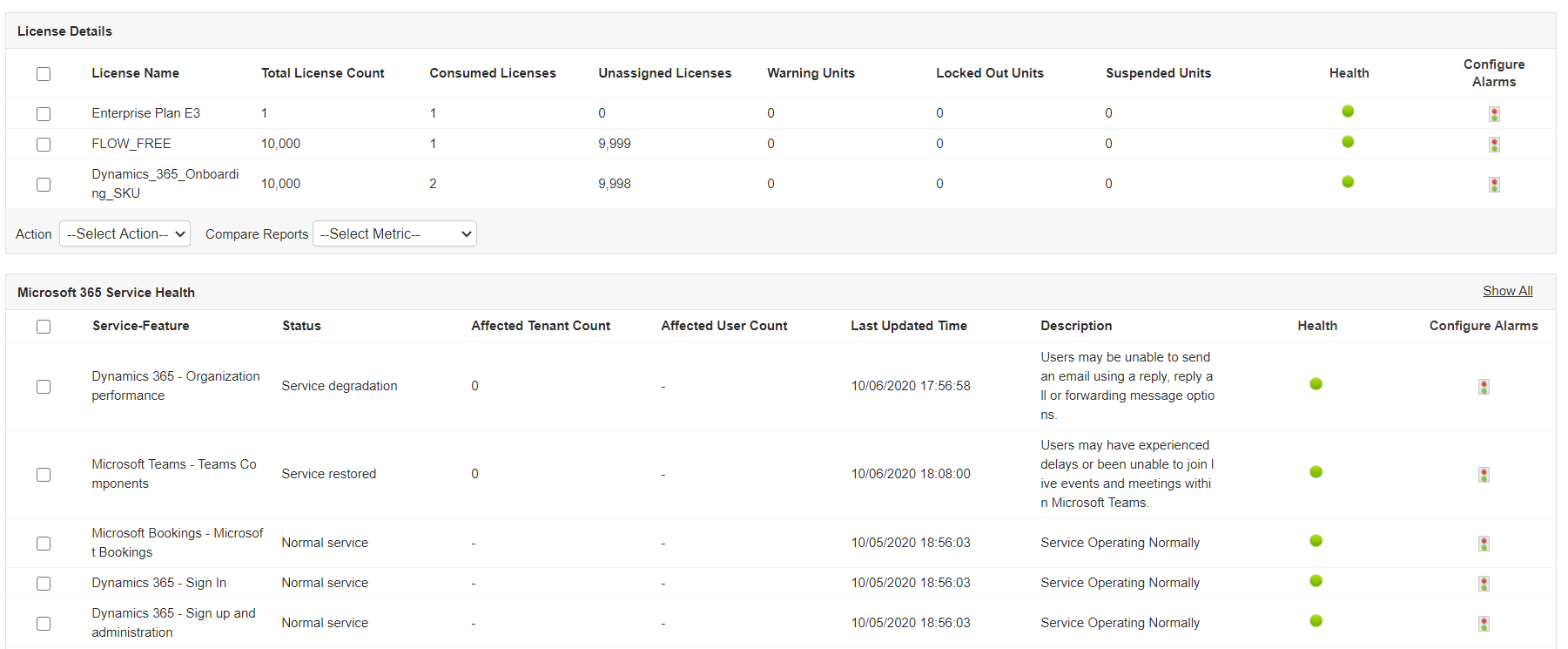Expand the Compare Reports metric dropdown
The height and width of the screenshot is (649, 1568).
click(394, 233)
